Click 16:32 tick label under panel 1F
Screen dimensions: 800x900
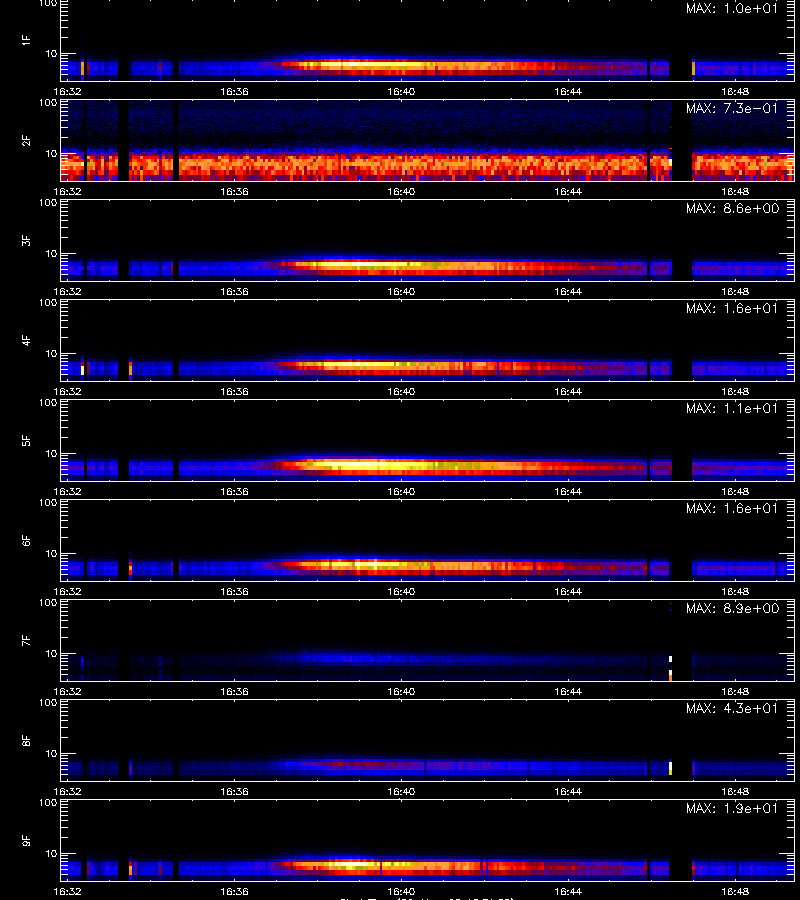tap(67, 92)
